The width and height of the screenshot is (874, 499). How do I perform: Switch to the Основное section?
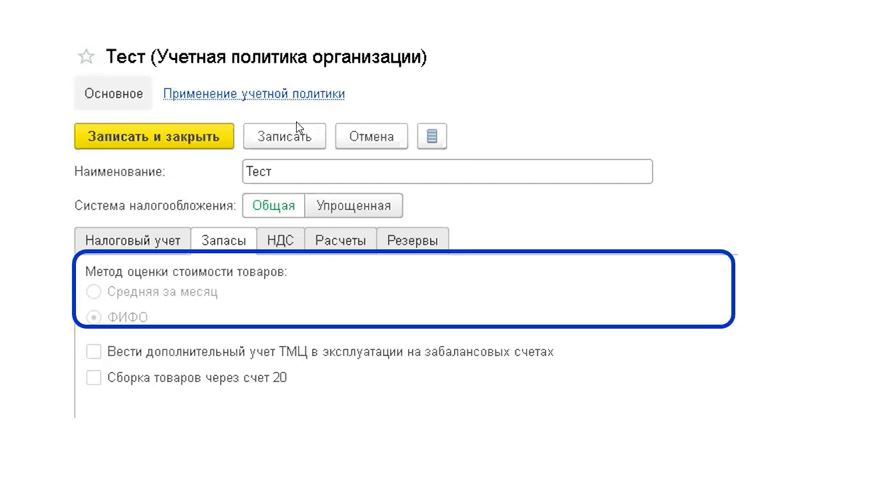113,93
